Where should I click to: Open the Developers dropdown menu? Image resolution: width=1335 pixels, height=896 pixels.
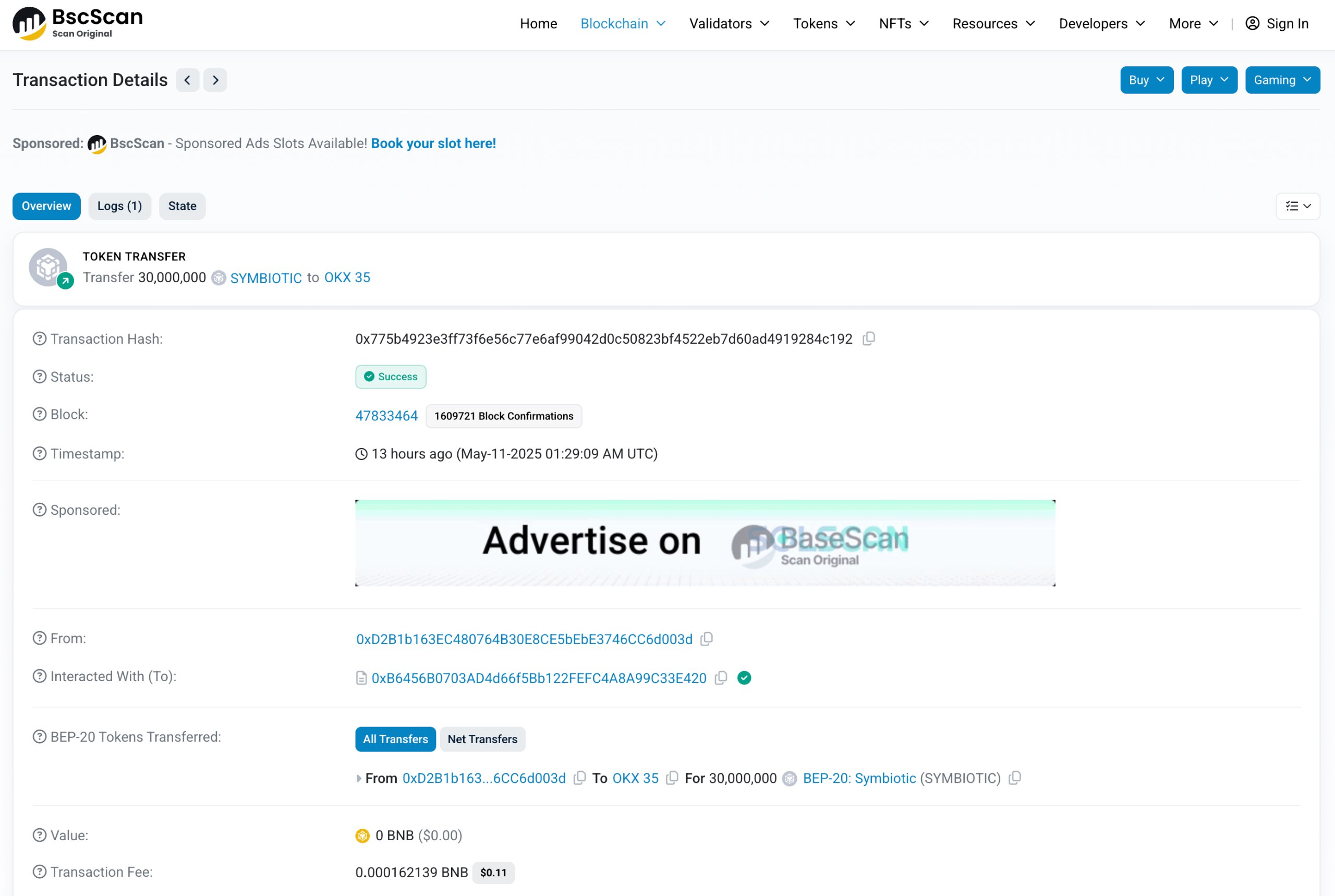pyautogui.click(x=1102, y=23)
